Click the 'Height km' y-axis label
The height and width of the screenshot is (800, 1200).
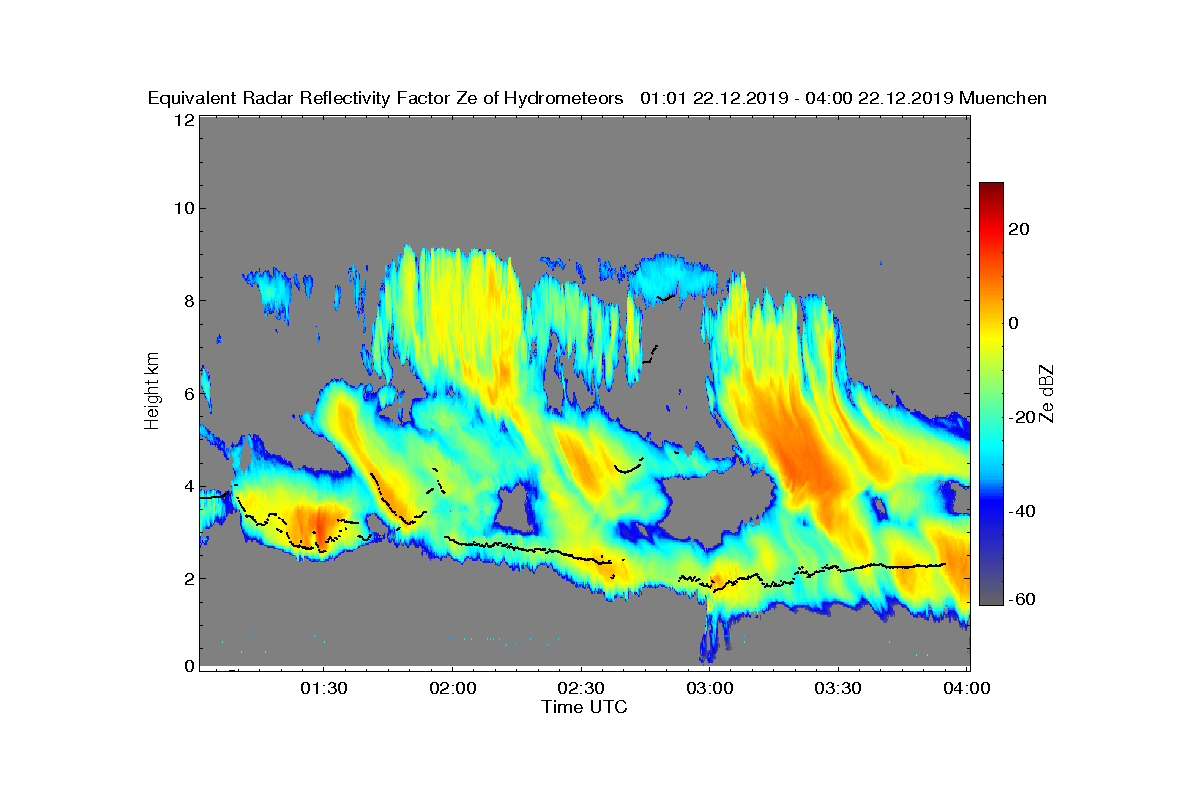coord(152,392)
